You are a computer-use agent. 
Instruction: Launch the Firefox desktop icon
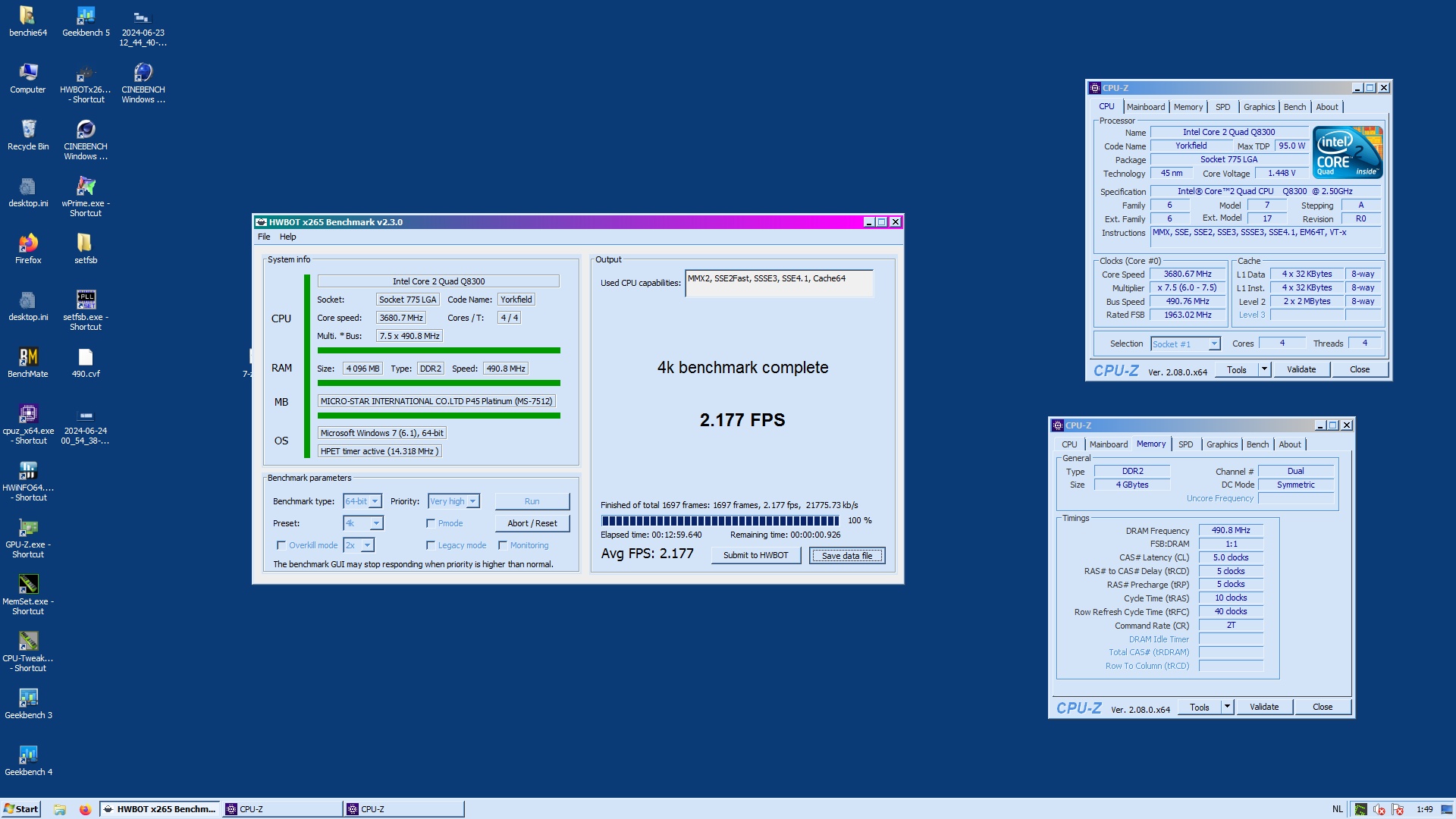28,249
